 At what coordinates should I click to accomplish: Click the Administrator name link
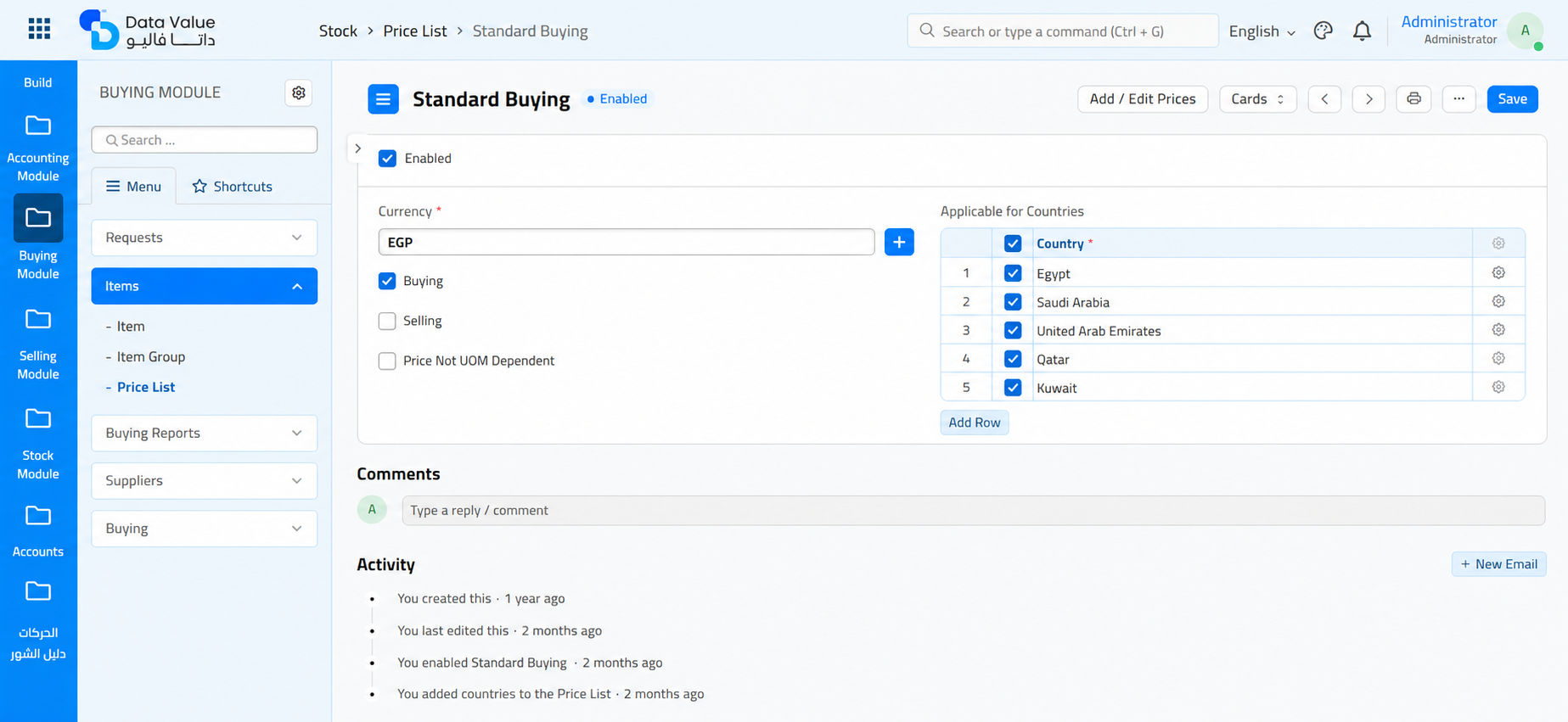tap(1448, 22)
